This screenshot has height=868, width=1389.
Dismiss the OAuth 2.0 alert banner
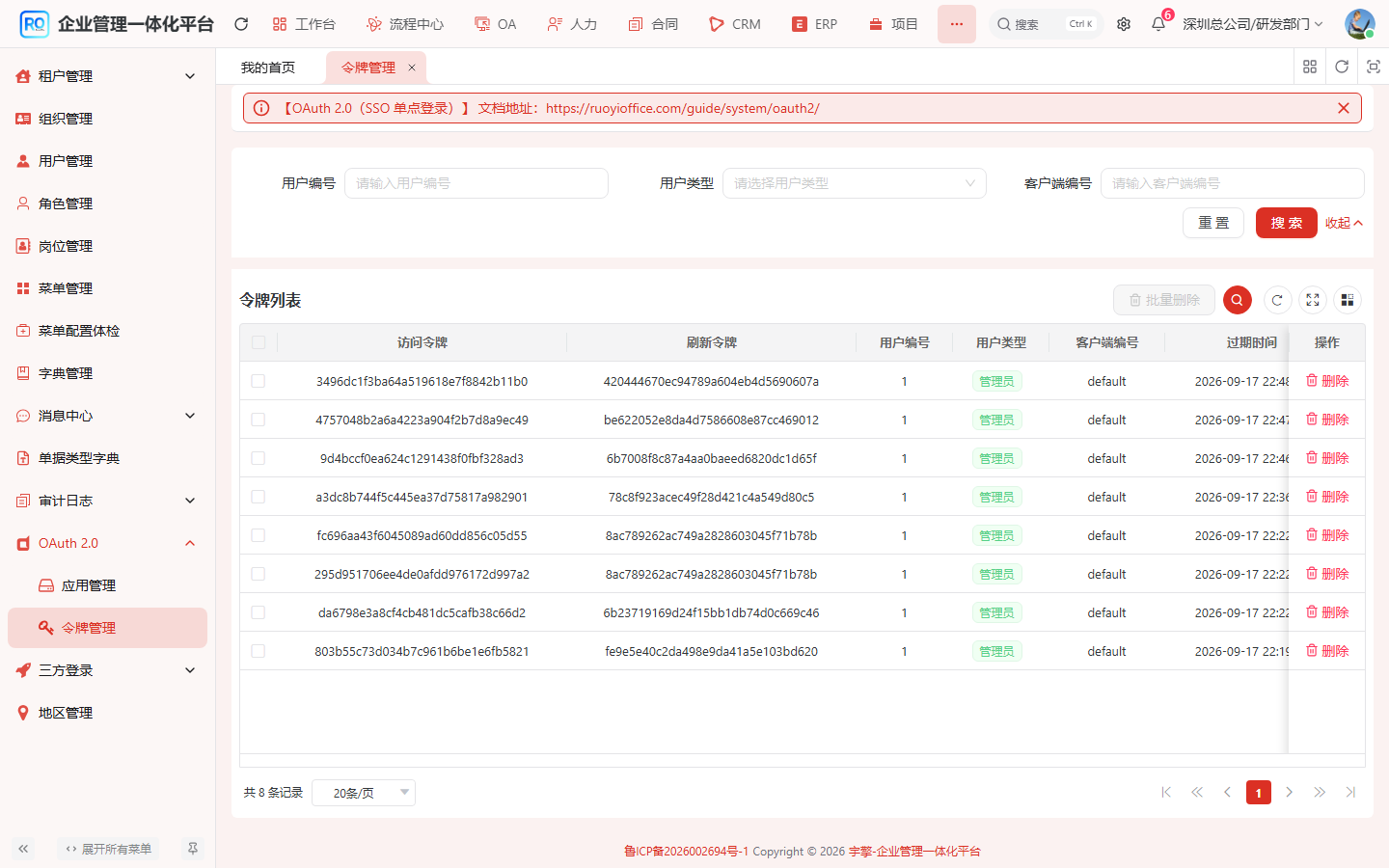[1344, 108]
